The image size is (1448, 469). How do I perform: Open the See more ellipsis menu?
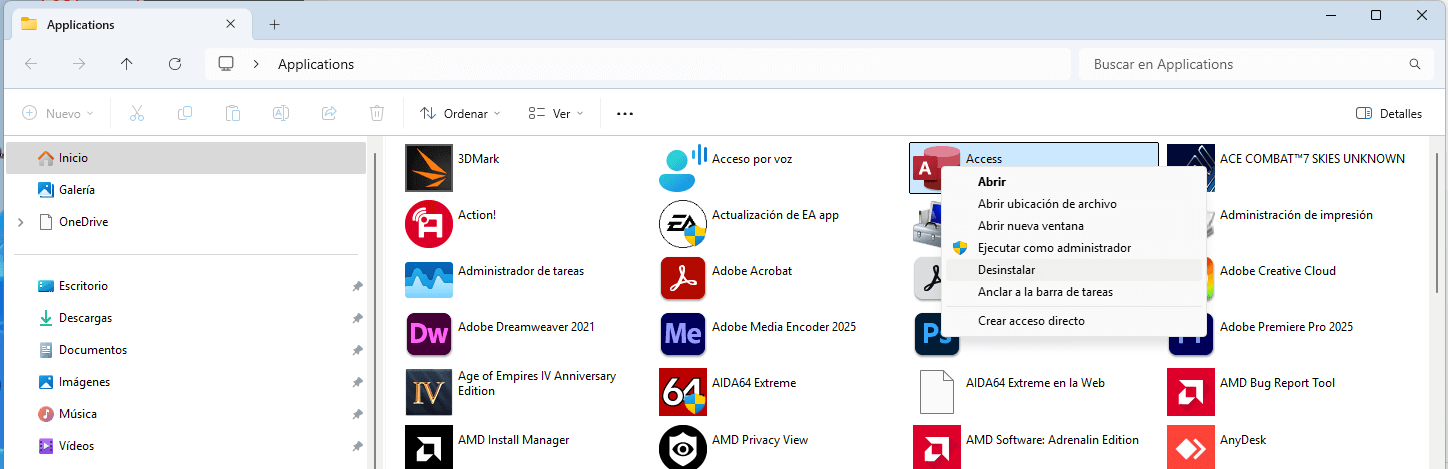click(625, 114)
